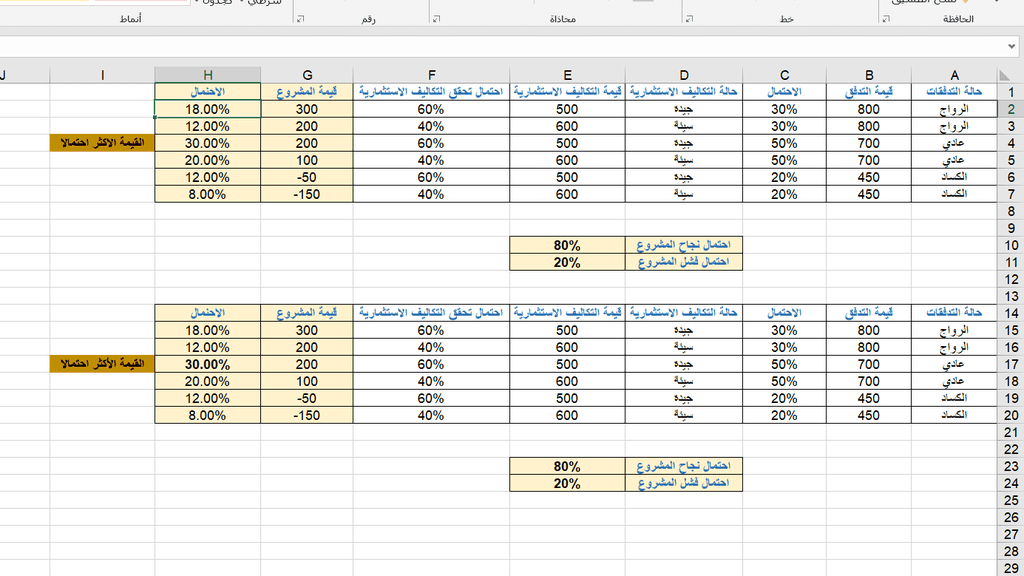Select row 10 header
Image resolution: width=1024 pixels, height=576 pixels.
pyautogui.click(x=1011, y=245)
